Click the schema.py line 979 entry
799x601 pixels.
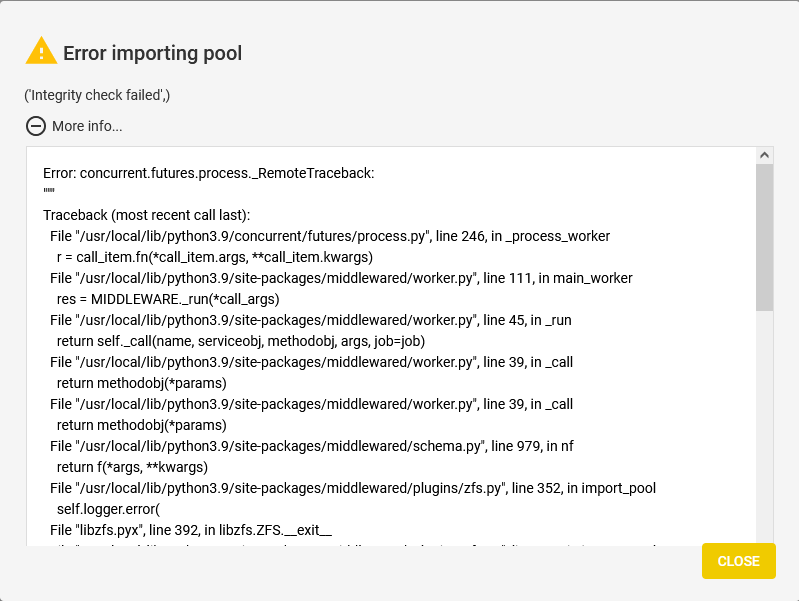[311, 446]
